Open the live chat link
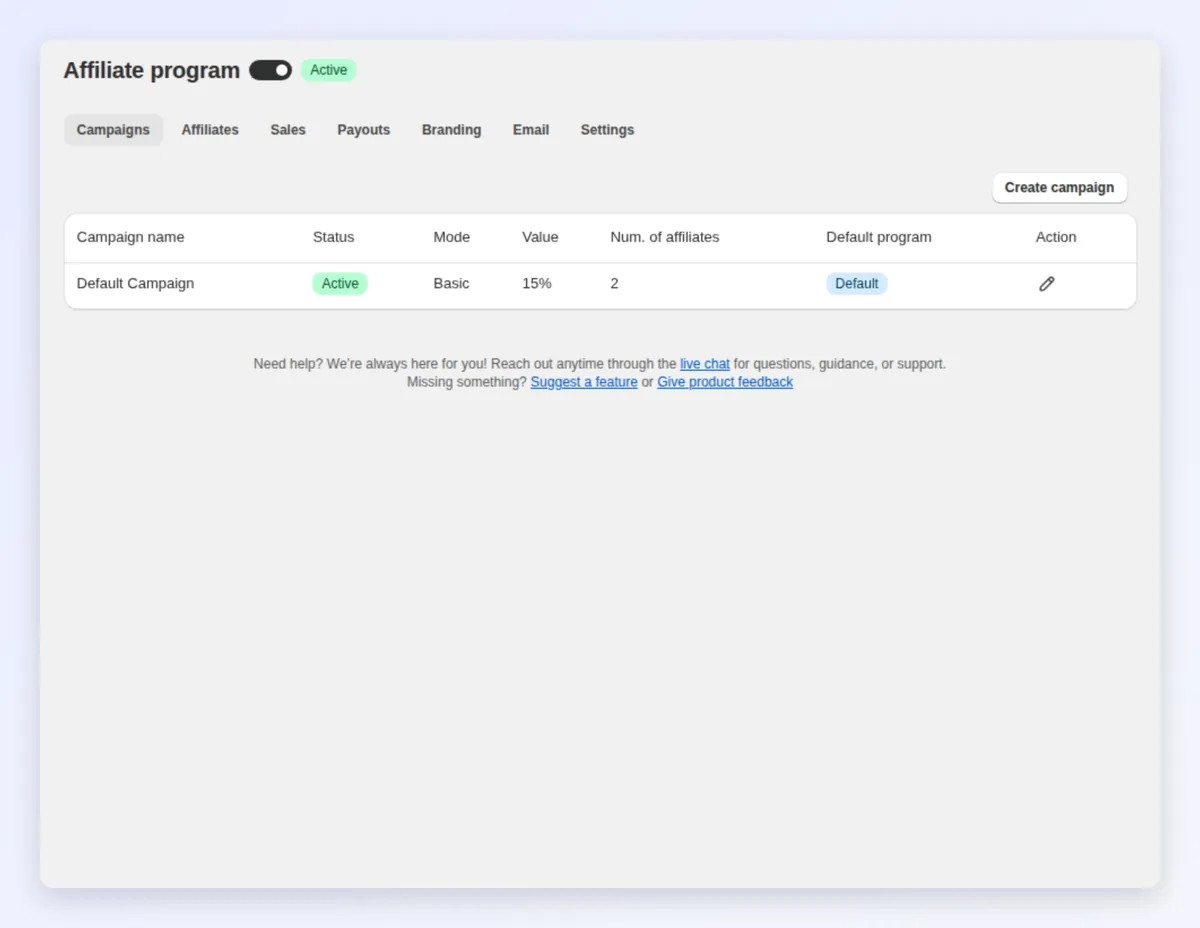This screenshot has width=1200, height=928. pyautogui.click(x=705, y=364)
